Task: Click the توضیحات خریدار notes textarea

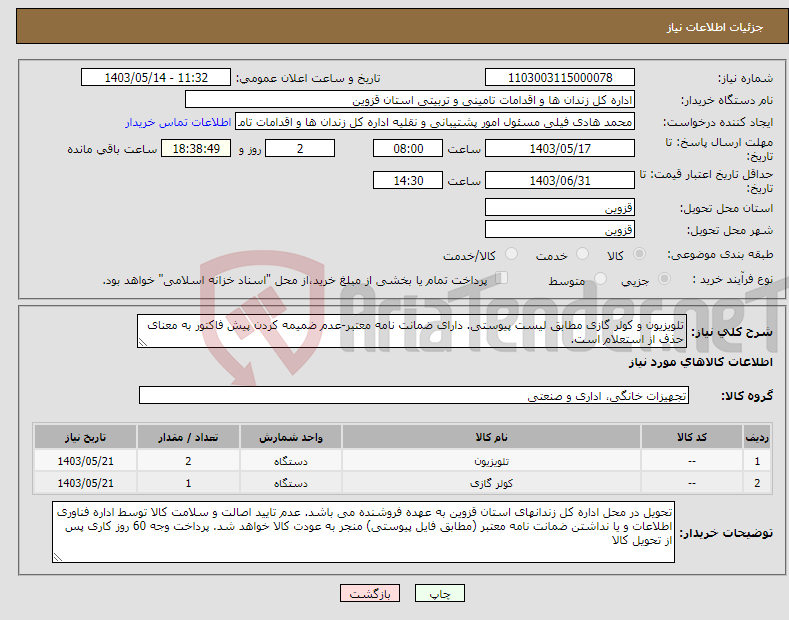Action: (x=363, y=532)
